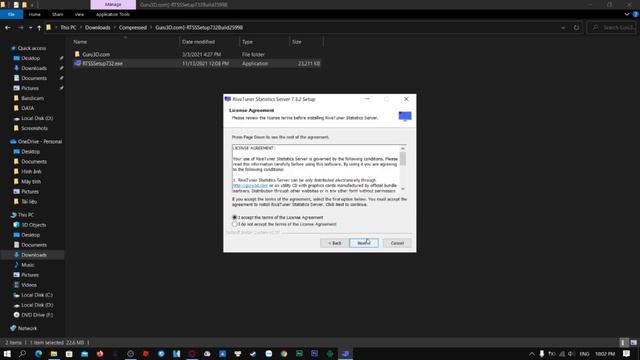Viewport: 640px width, 360px height.
Task: Click the license text scrollbar down arrow
Action: [403, 189]
